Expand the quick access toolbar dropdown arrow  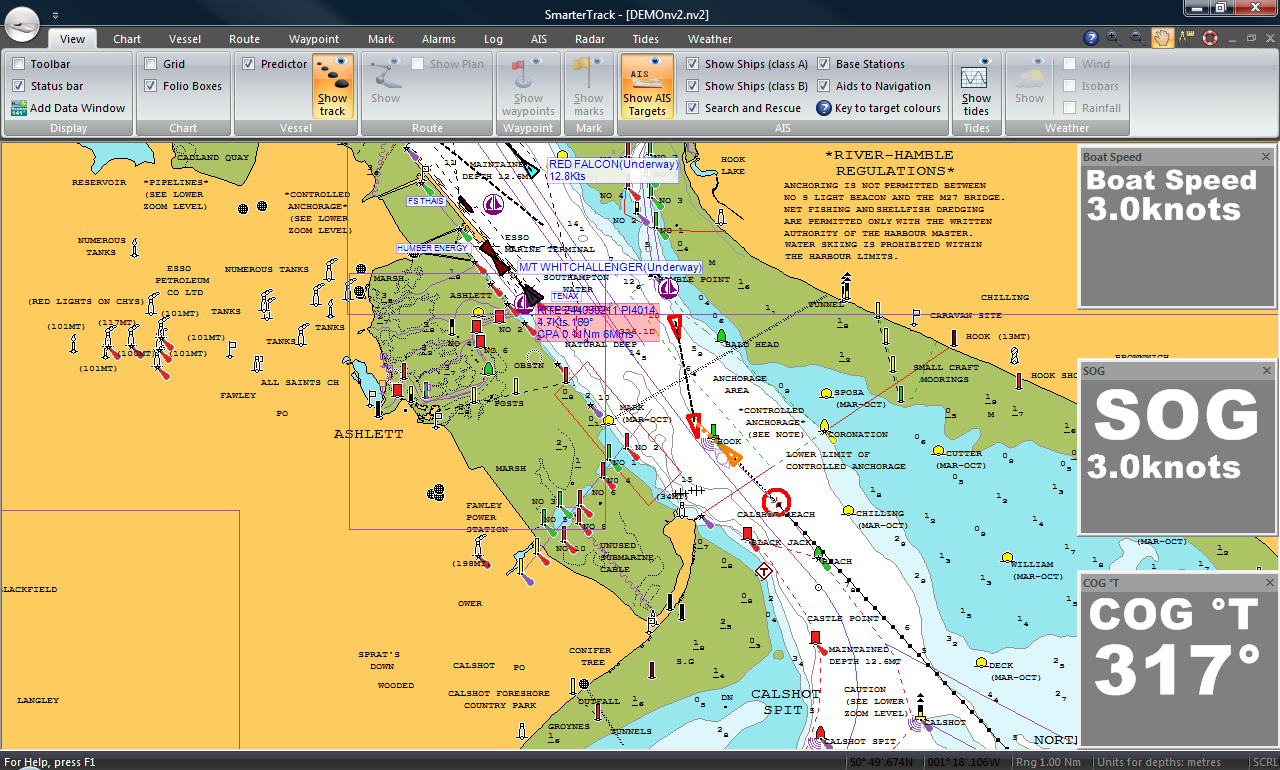[55, 15]
